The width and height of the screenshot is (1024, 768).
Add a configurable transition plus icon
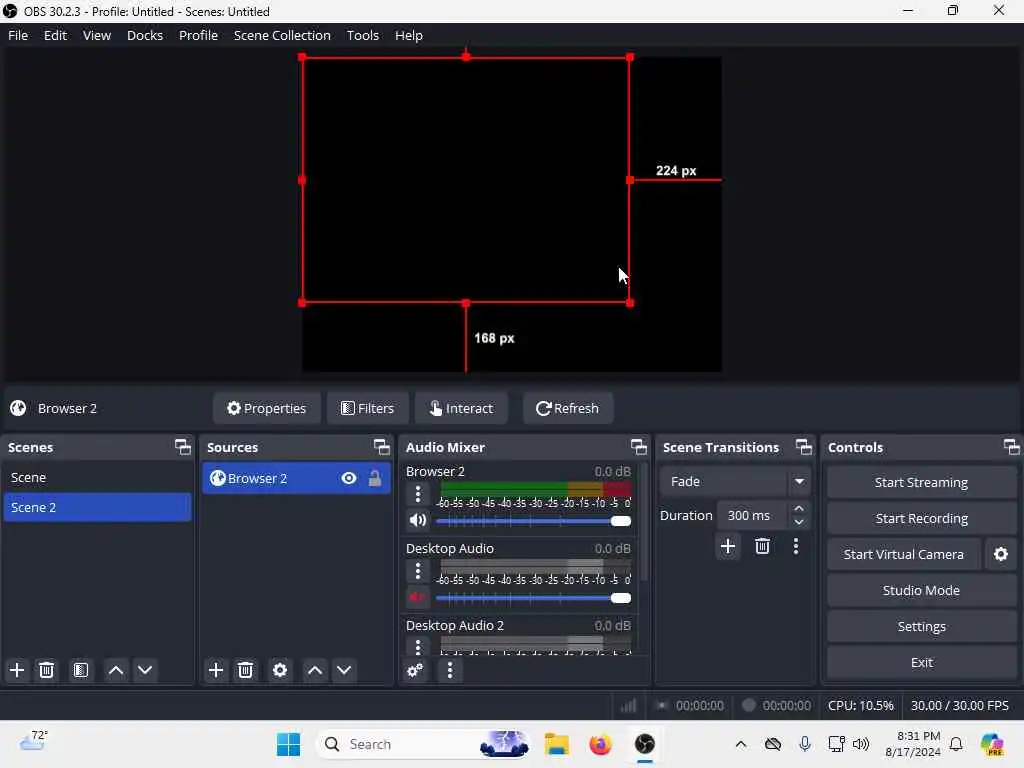pyautogui.click(x=728, y=546)
